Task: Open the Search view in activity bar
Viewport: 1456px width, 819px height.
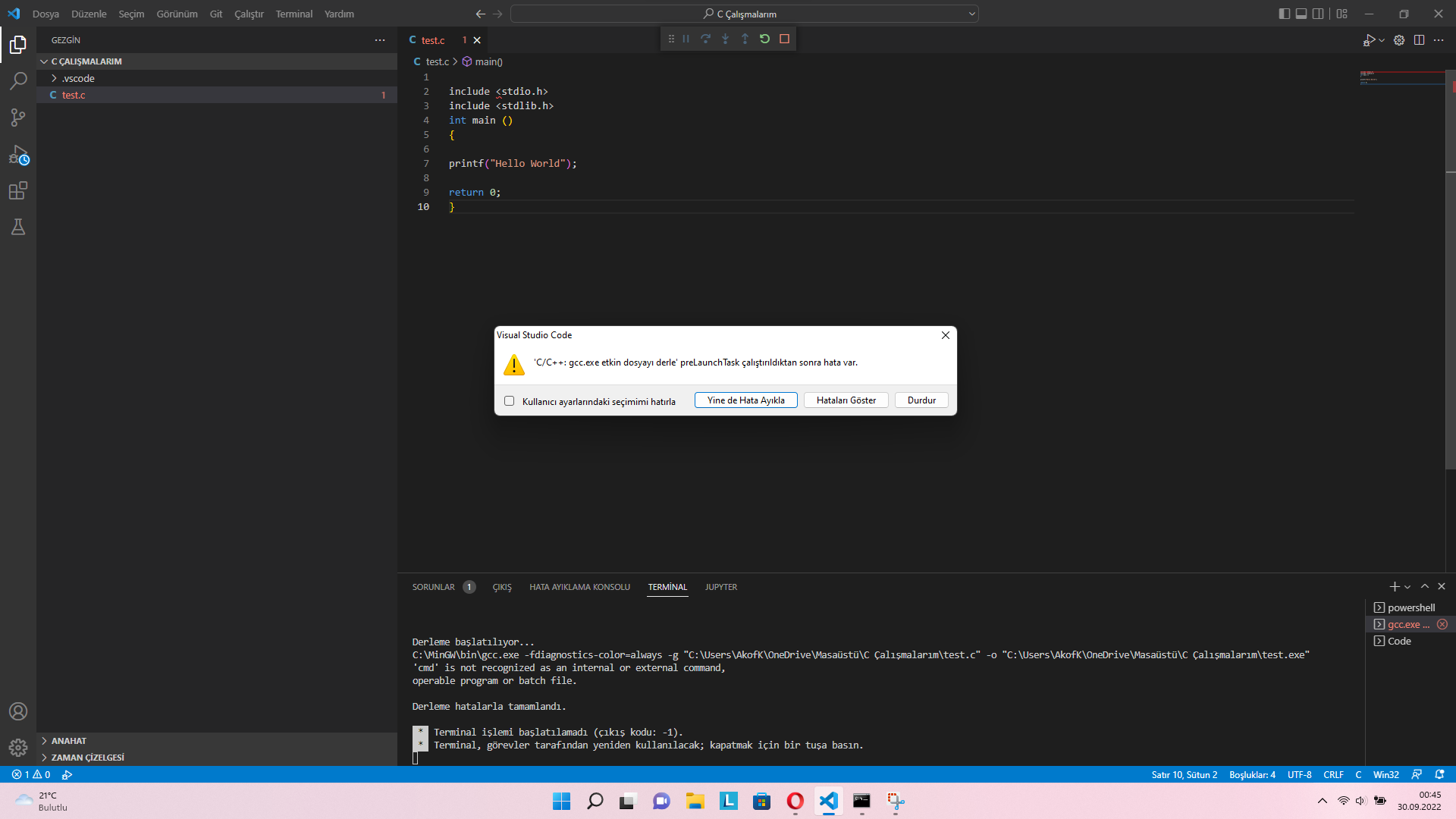Action: [x=18, y=80]
